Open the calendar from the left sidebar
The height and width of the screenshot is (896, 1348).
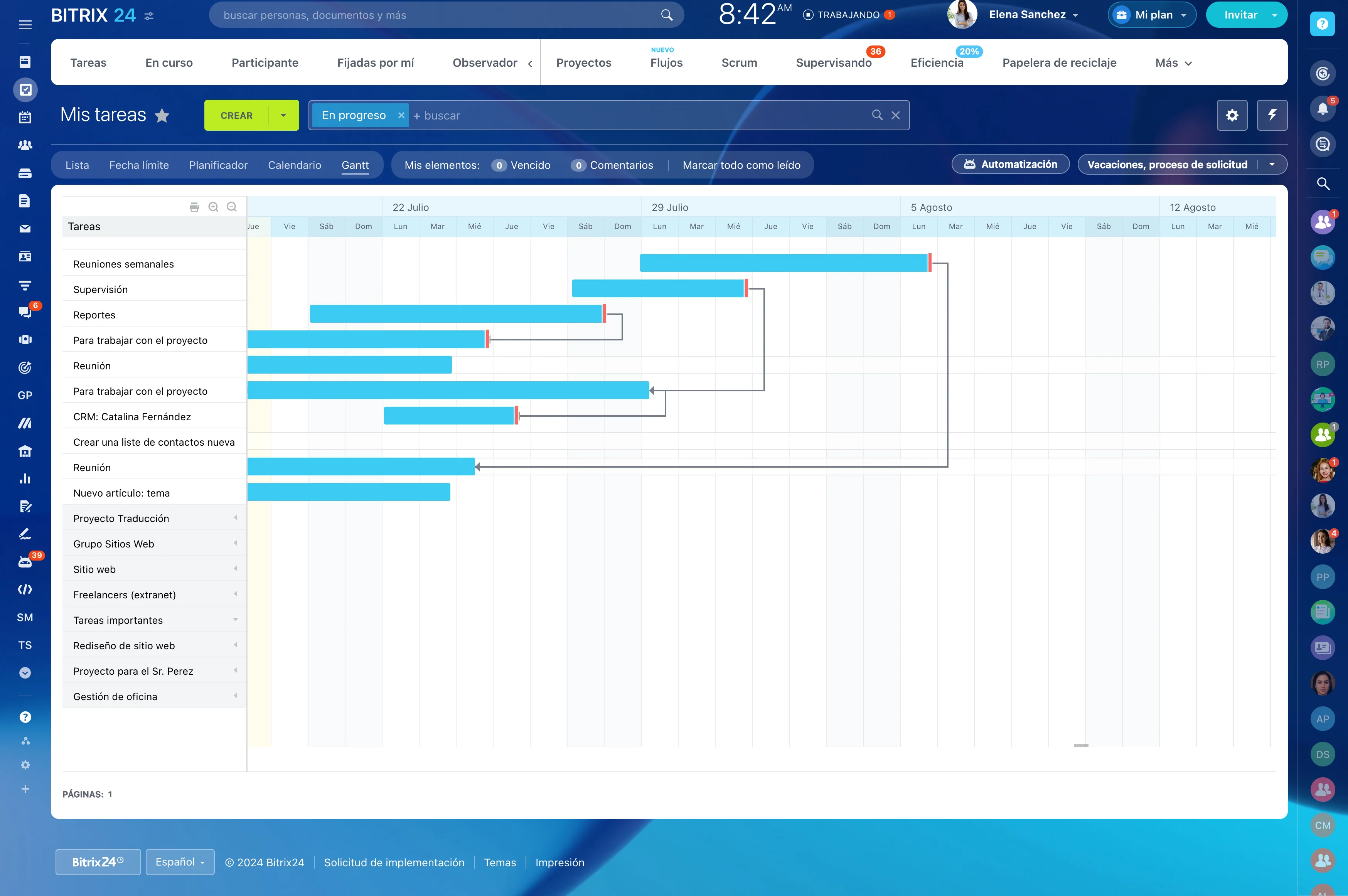[25, 117]
